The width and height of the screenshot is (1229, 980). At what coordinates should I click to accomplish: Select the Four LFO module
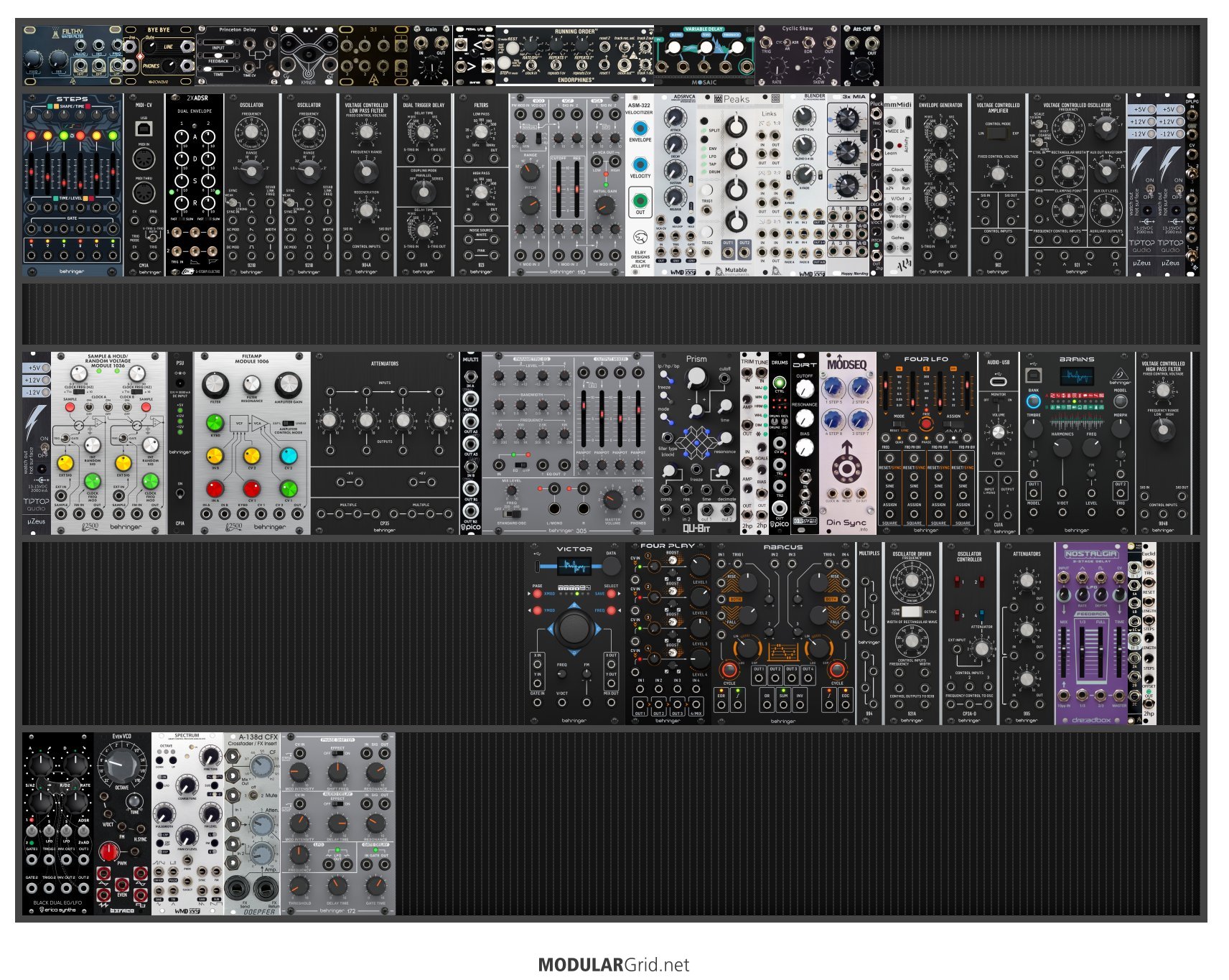click(926, 443)
